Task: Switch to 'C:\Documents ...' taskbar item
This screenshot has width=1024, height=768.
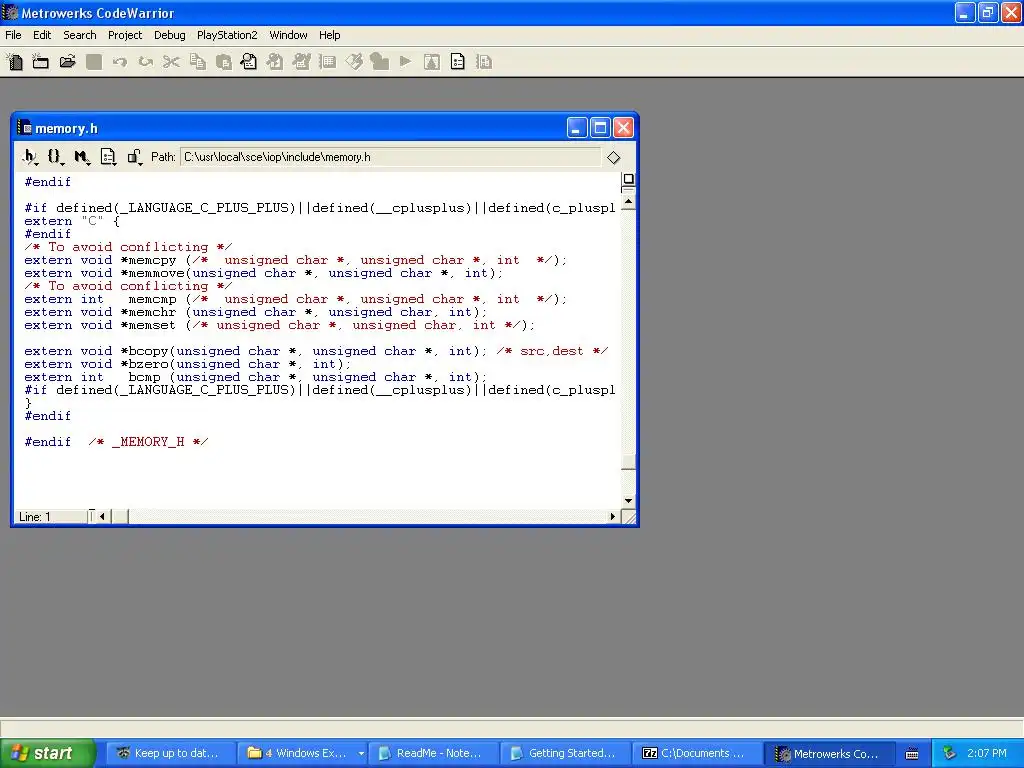Action: [697, 754]
